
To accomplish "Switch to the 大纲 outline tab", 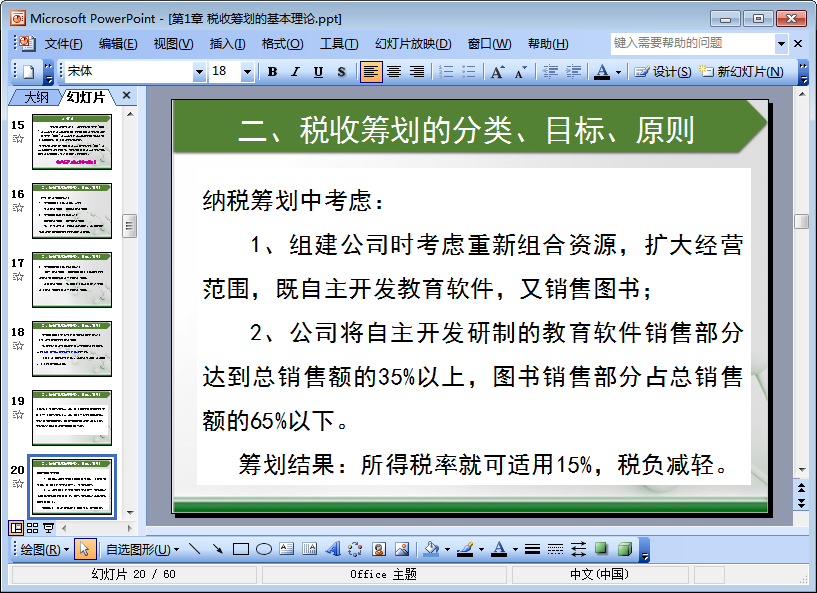I will tap(36, 97).
